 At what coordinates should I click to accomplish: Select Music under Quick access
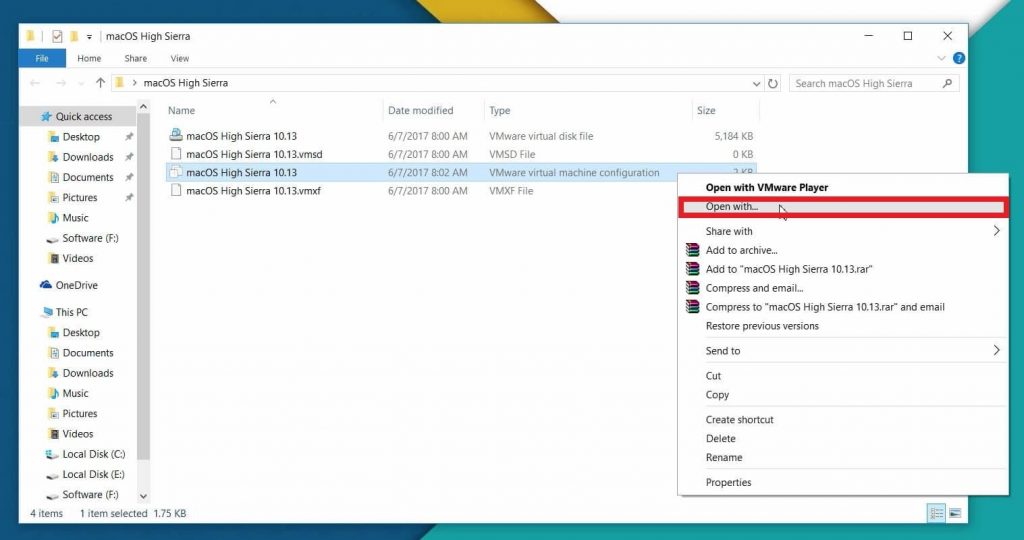(75, 217)
